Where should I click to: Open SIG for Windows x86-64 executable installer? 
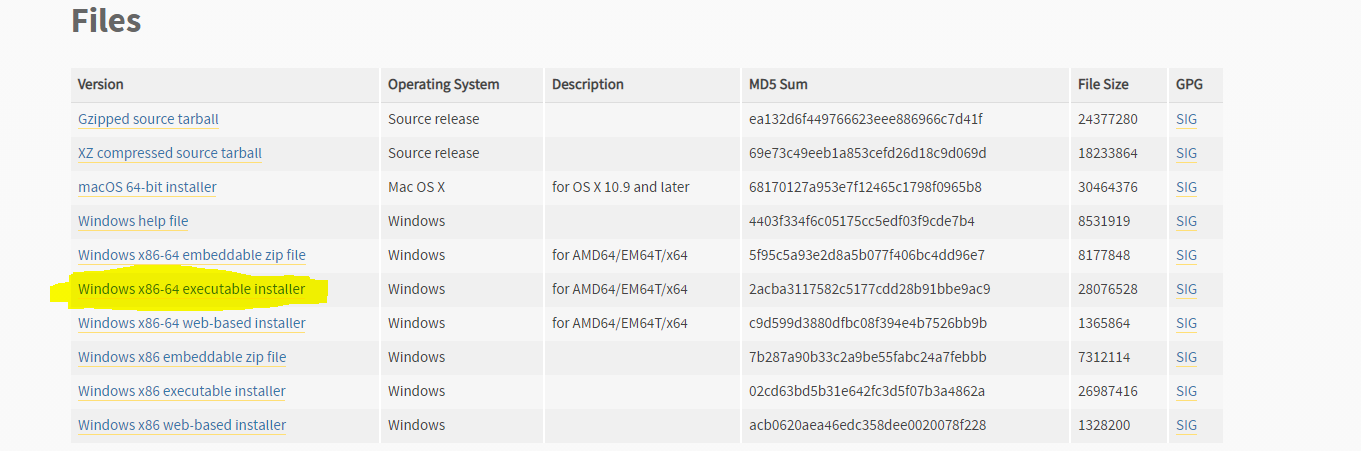pyautogui.click(x=1186, y=289)
